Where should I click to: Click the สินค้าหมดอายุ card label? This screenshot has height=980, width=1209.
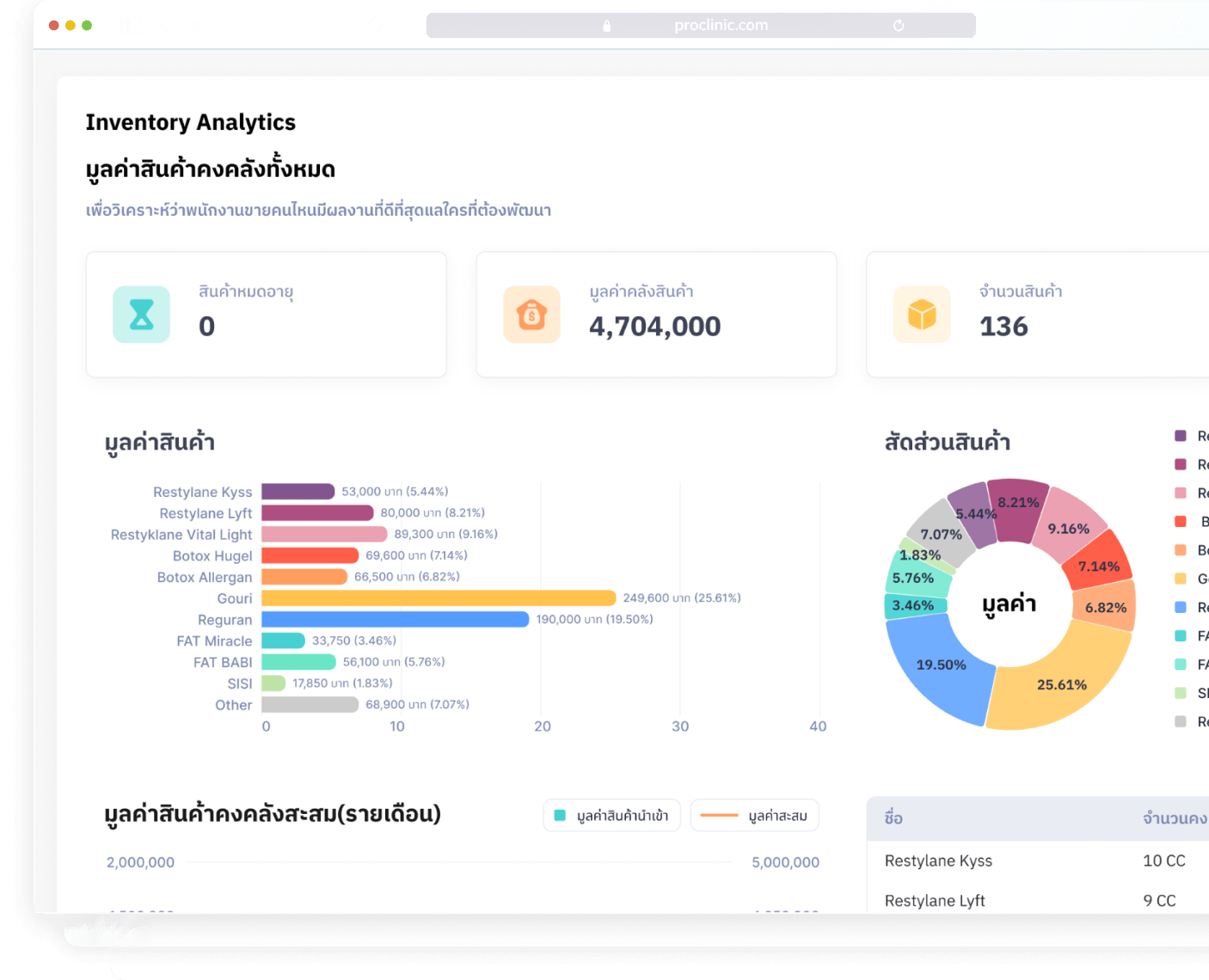point(246,291)
